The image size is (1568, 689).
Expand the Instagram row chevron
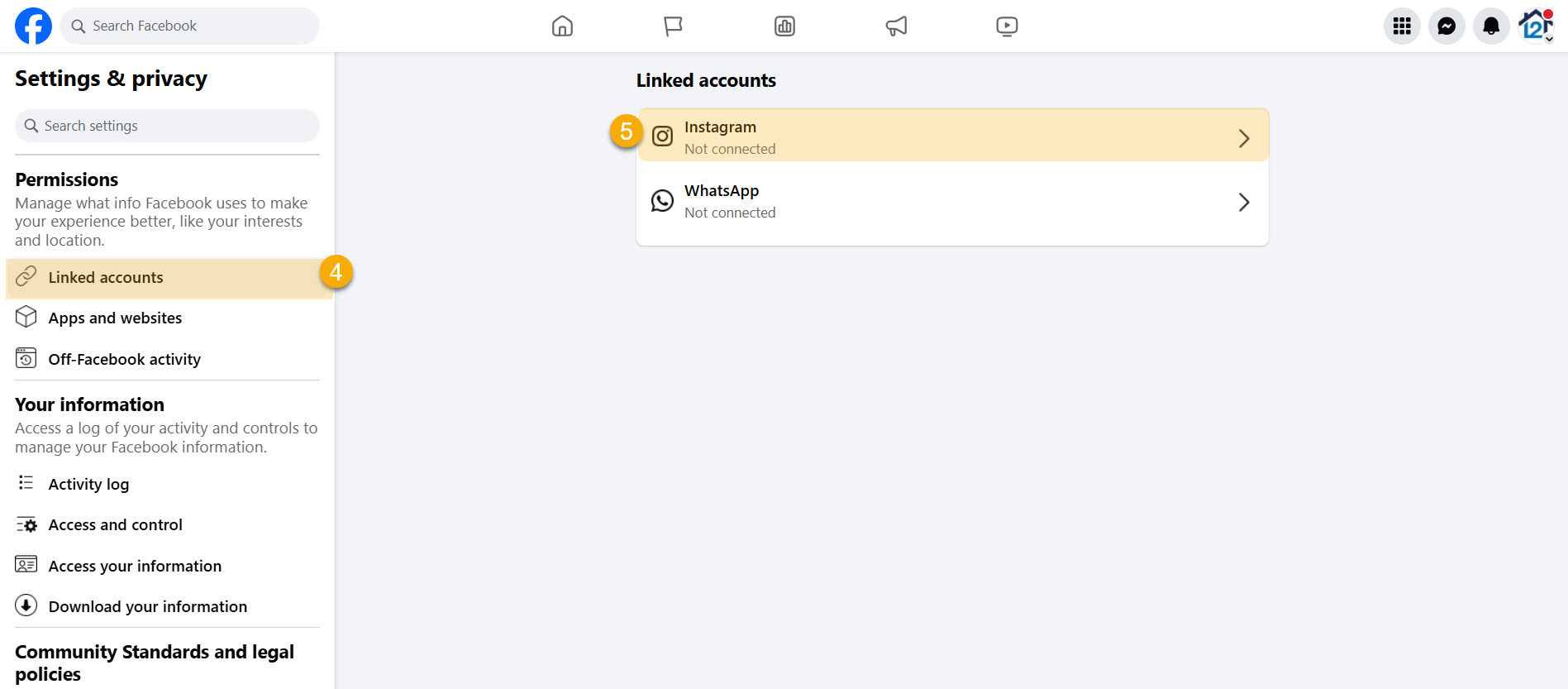coord(1244,138)
